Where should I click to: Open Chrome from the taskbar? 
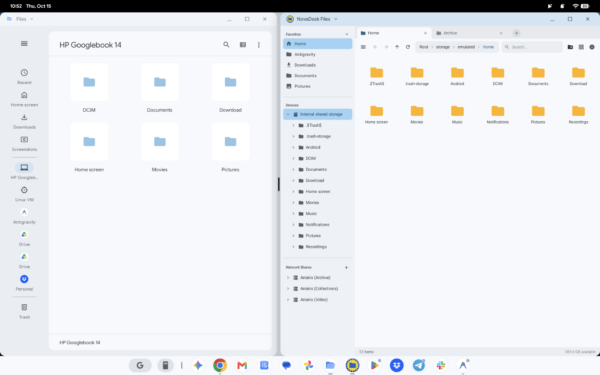point(220,365)
